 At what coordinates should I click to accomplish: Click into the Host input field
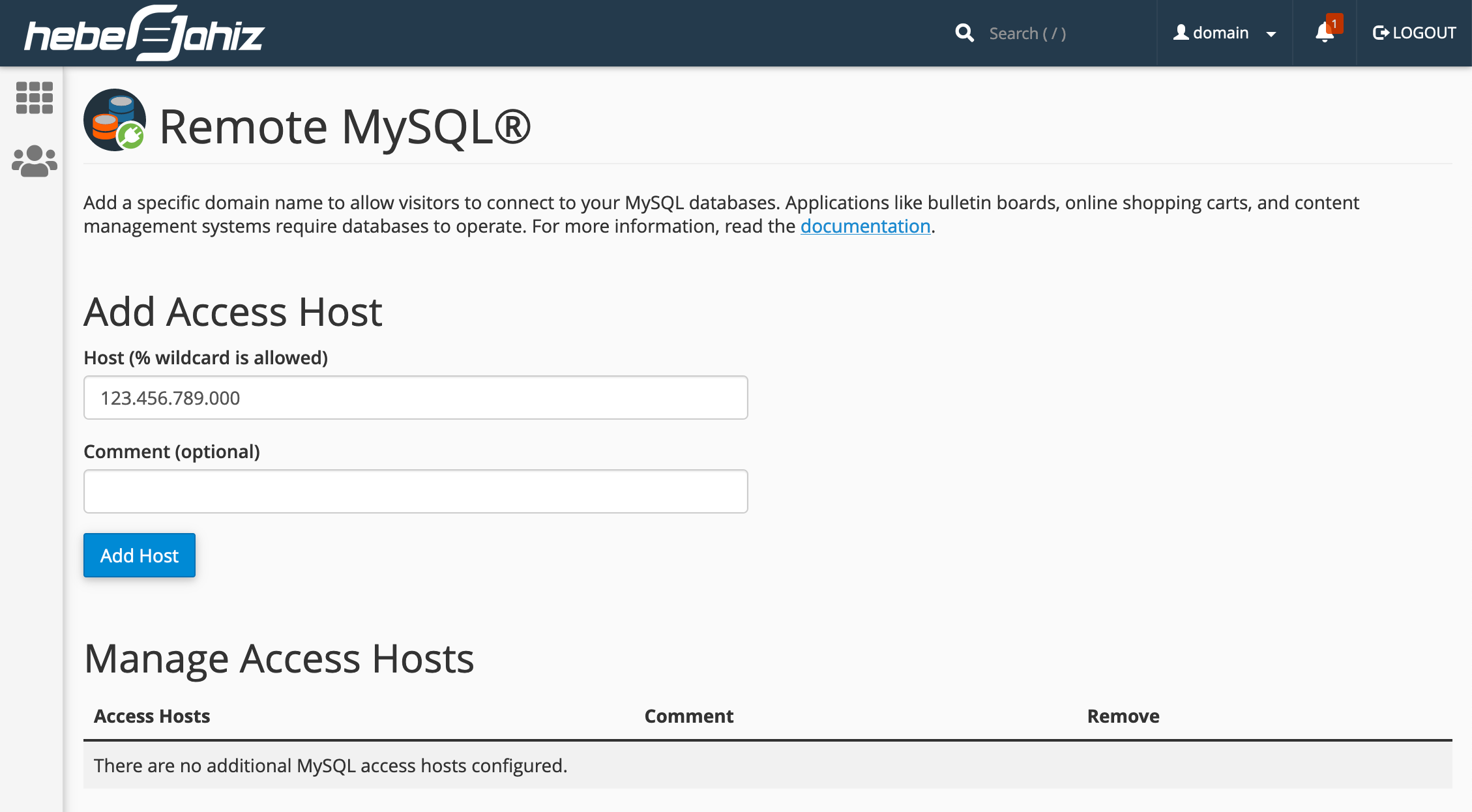415,398
